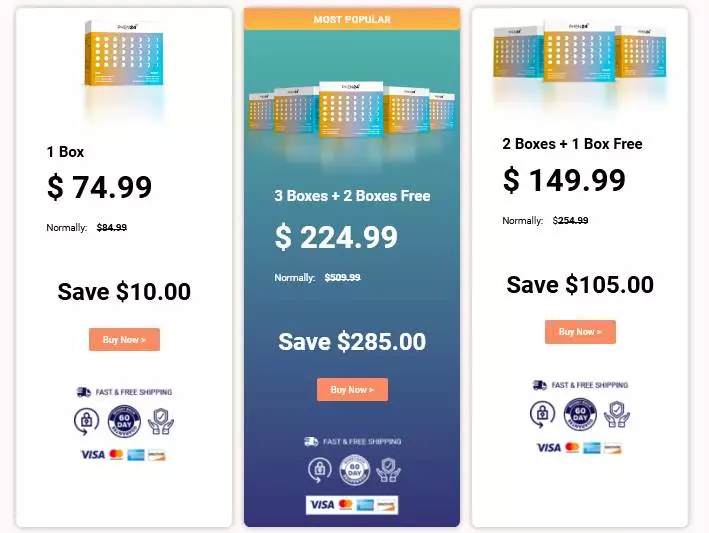Click Buy Now for the 1 Box plan
The image size is (709, 533).
(x=124, y=340)
